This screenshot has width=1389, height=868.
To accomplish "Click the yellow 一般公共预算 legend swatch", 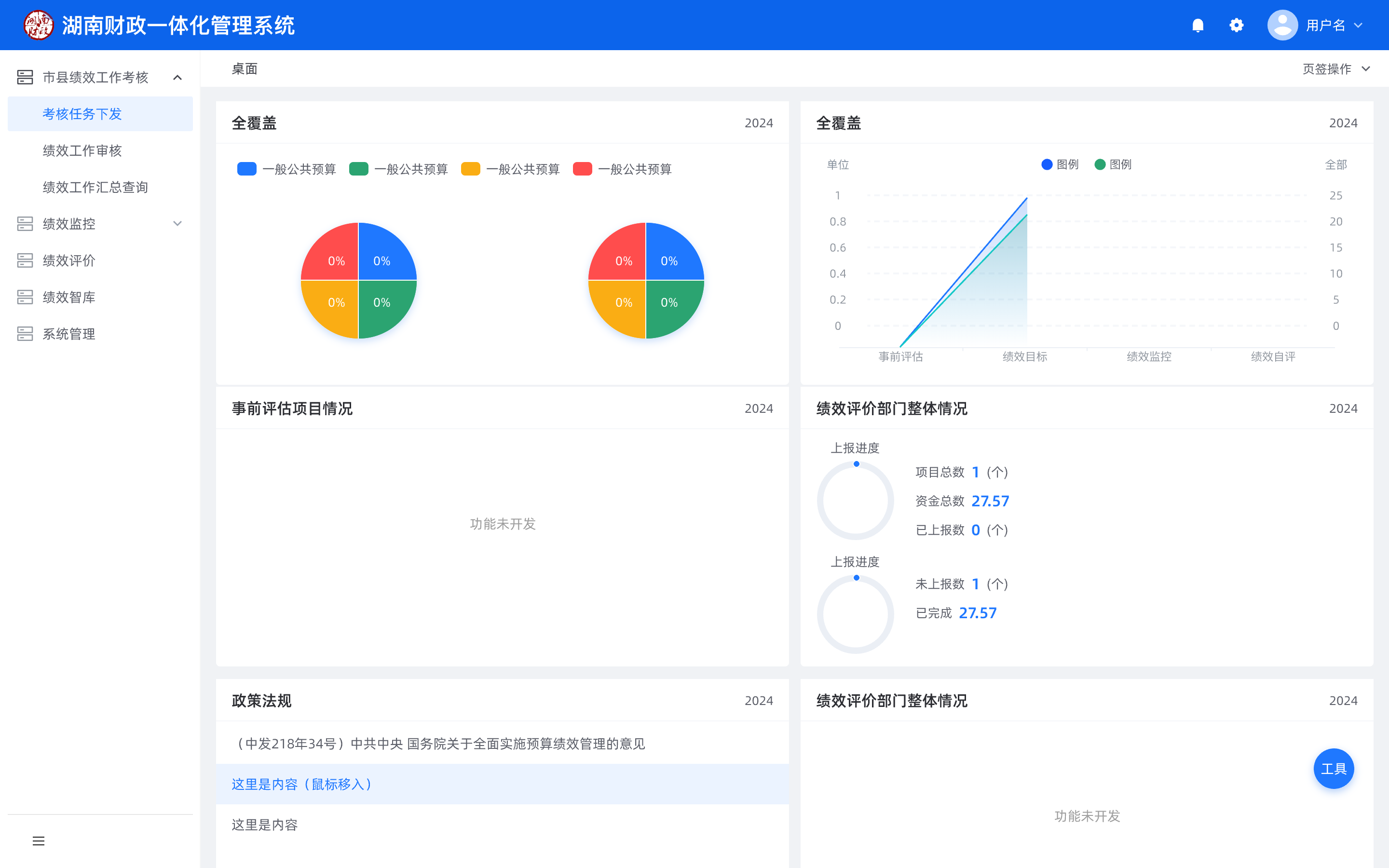I will (471, 169).
